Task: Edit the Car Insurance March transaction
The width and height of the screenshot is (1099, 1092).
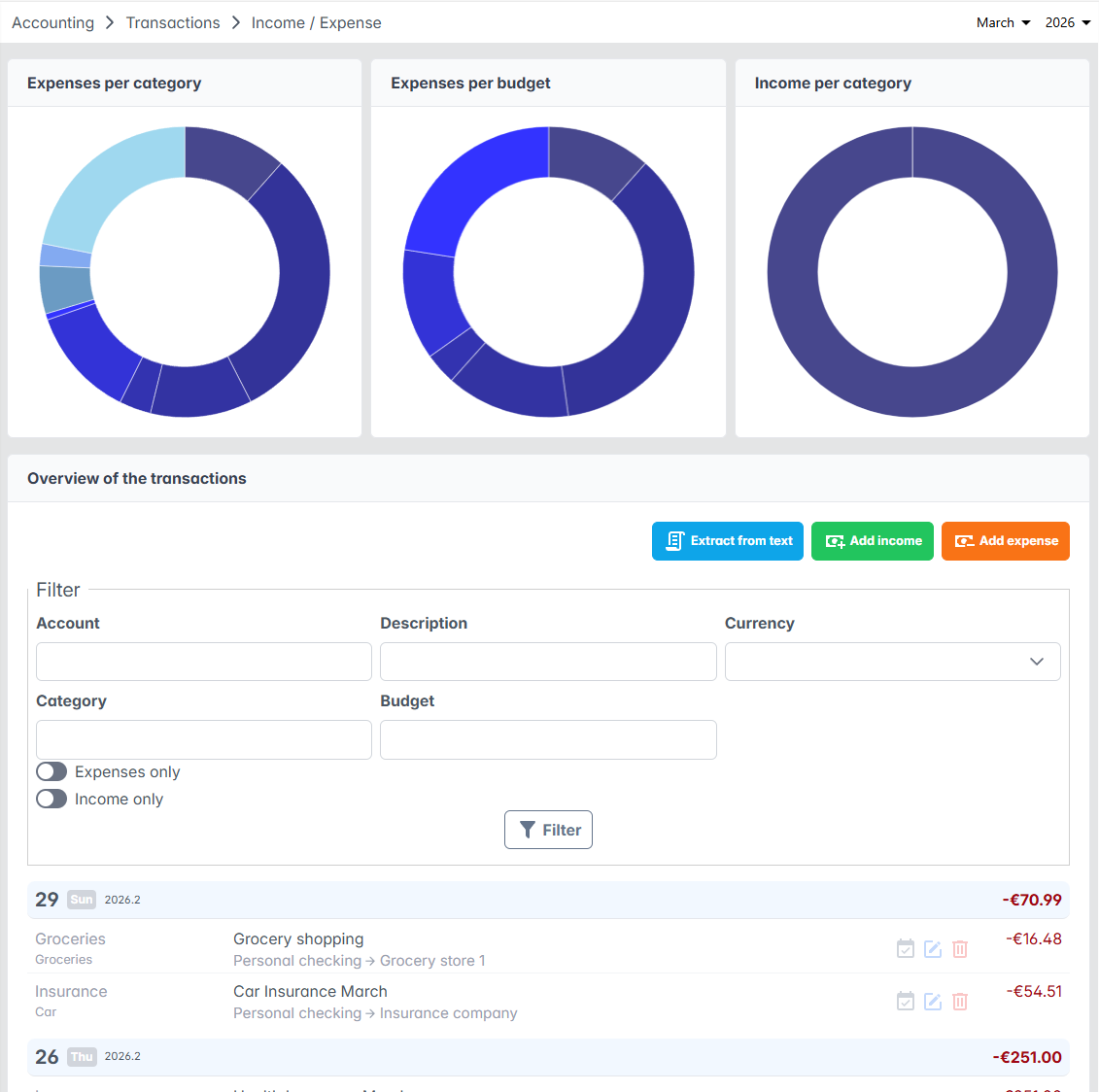Action: [x=932, y=1002]
